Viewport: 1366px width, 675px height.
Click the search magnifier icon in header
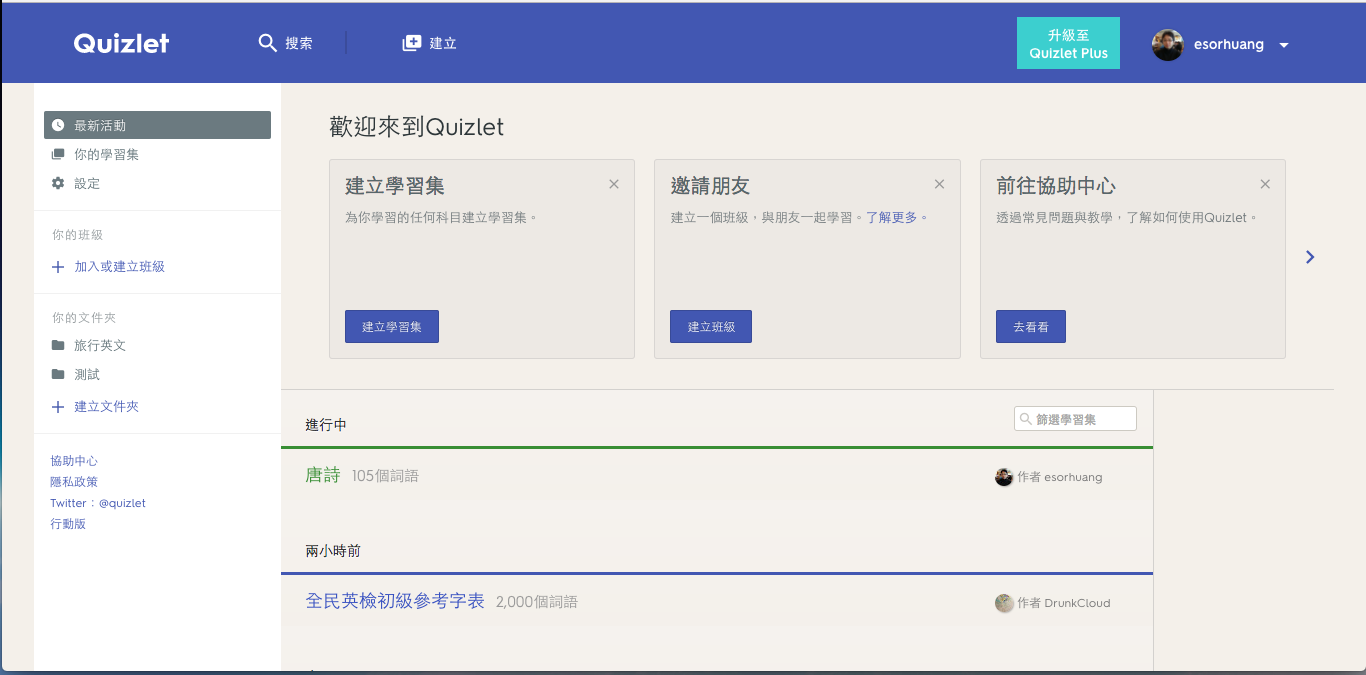[x=267, y=43]
